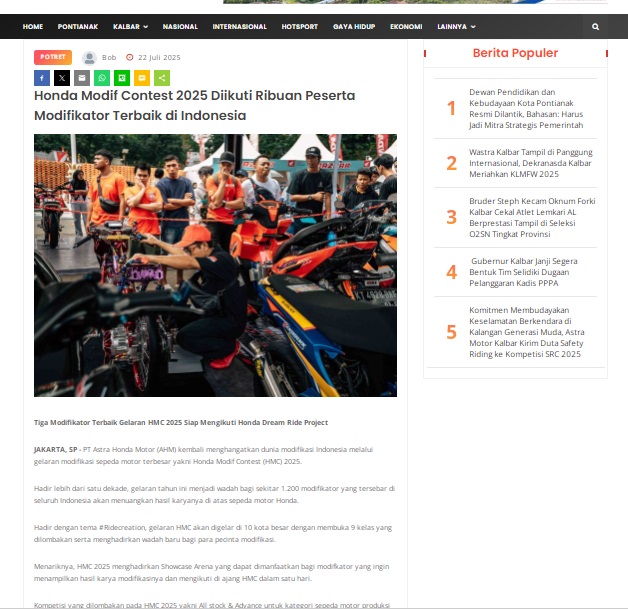Open the light green more-share options icon
This screenshot has height=609, width=628.
click(162, 78)
